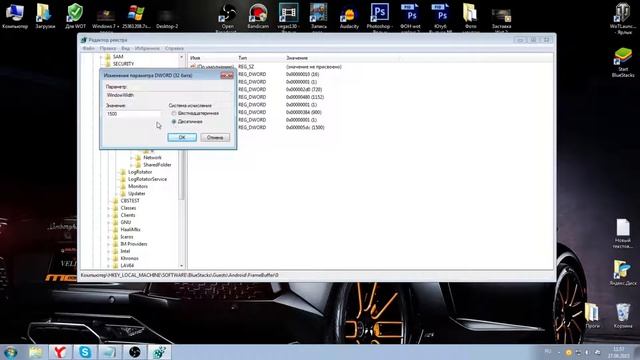Click the Windows Start orb
Screen dimensions: 640x360
(11, 351)
